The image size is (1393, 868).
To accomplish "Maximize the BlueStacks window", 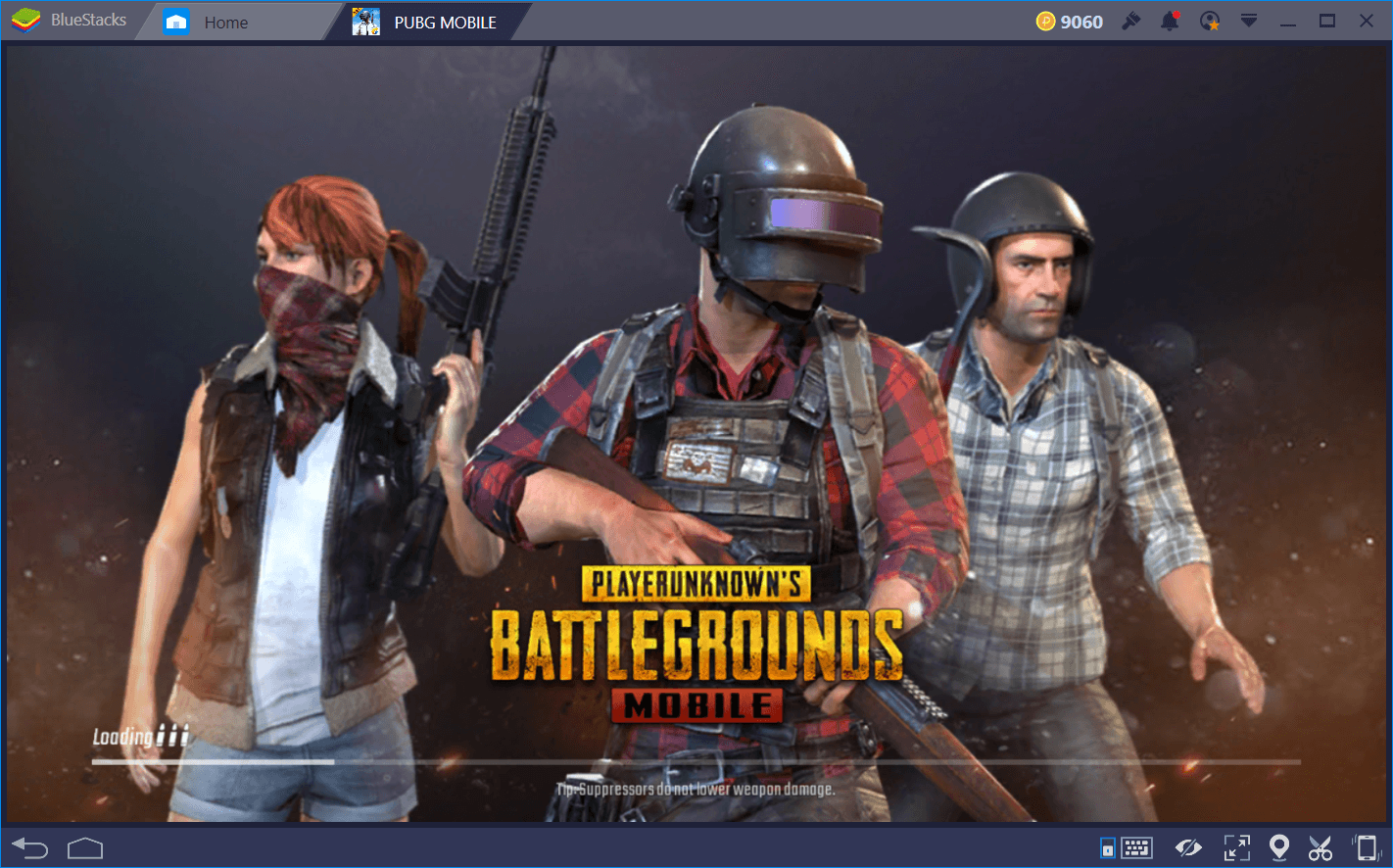I will coord(1327,21).
